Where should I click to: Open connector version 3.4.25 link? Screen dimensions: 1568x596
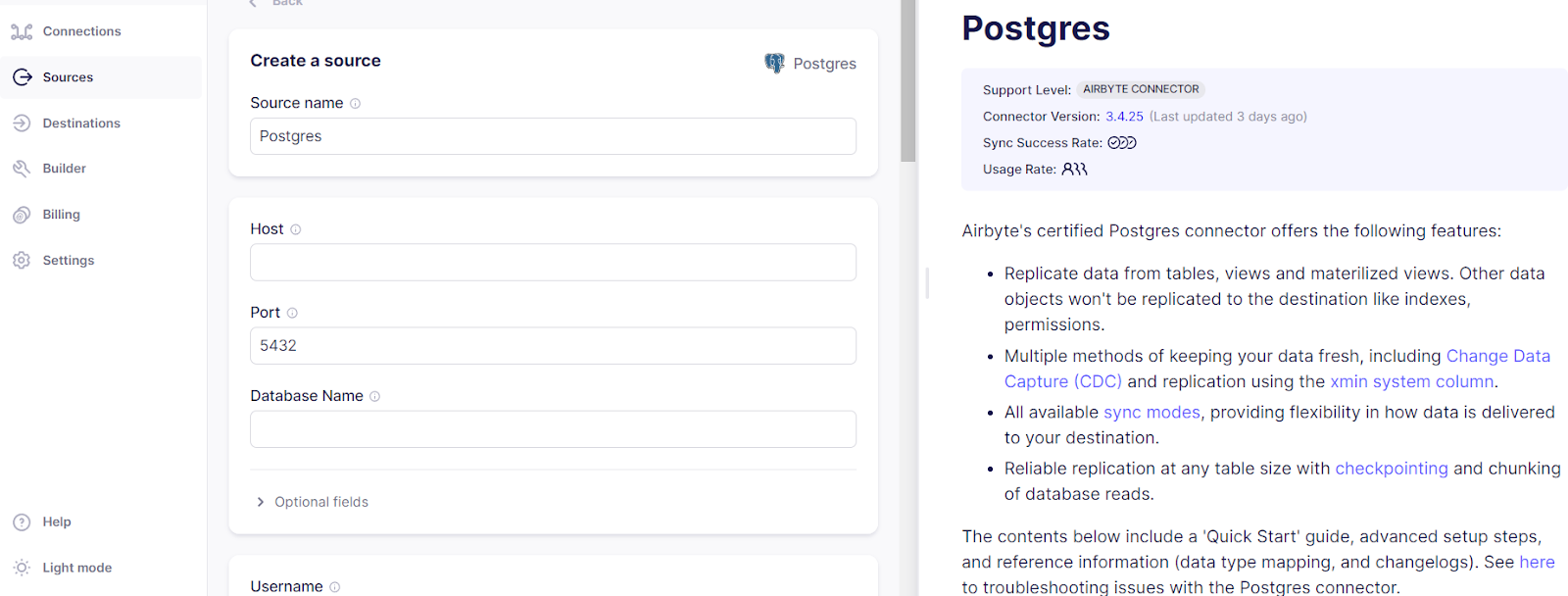[x=1124, y=117]
